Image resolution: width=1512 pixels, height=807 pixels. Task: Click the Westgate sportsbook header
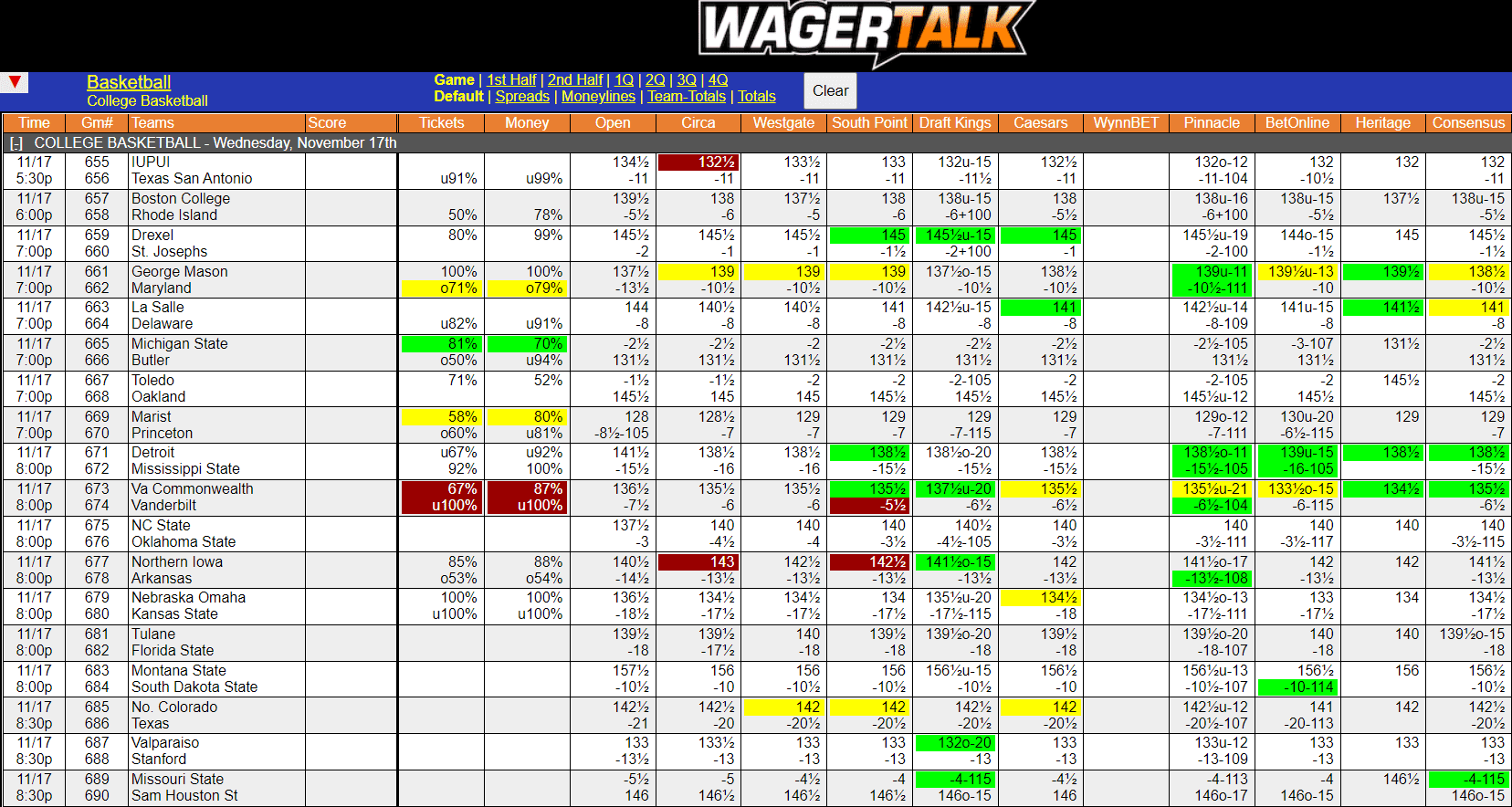pyautogui.click(x=783, y=123)
